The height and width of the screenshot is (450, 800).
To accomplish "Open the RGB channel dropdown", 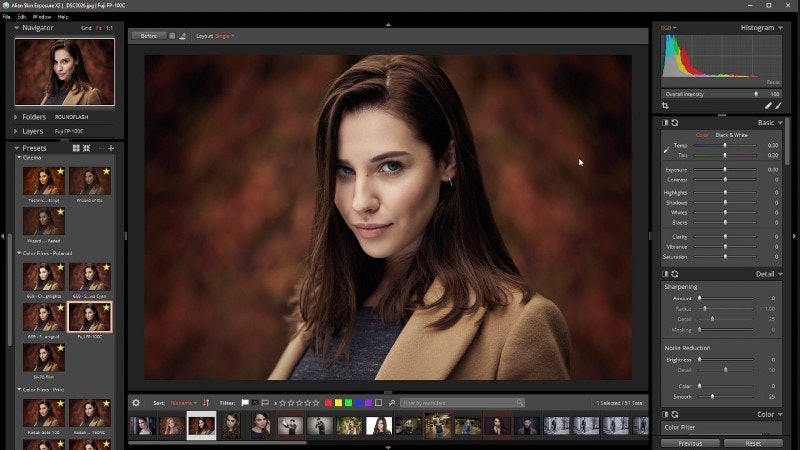I will 668,28.
